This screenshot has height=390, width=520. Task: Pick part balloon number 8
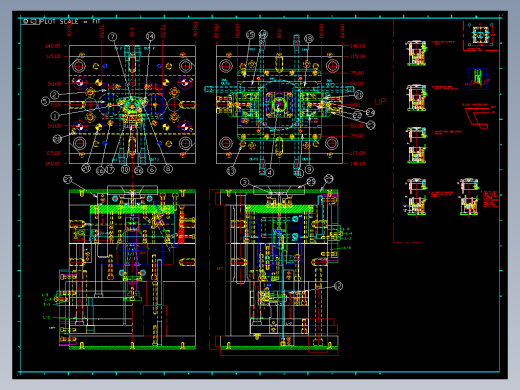[x=168, y=169]
